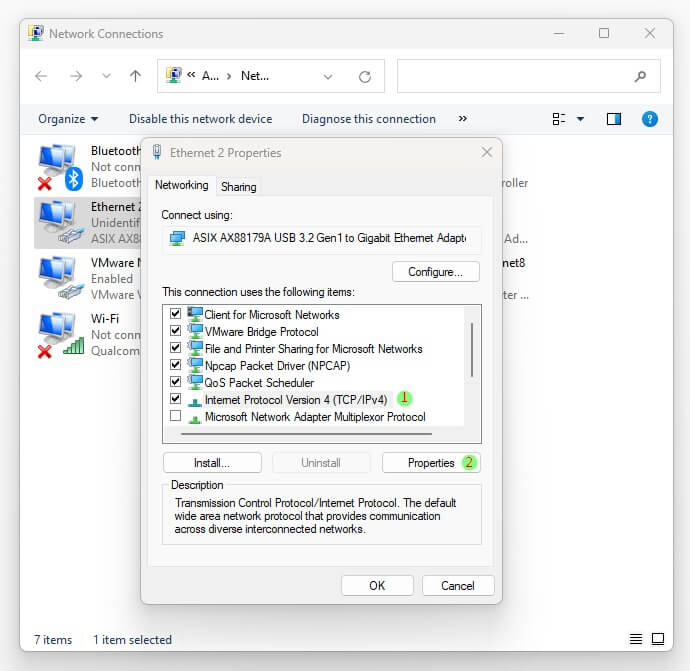Open the address bar history dropdown
690x671 pixels.
328,76
